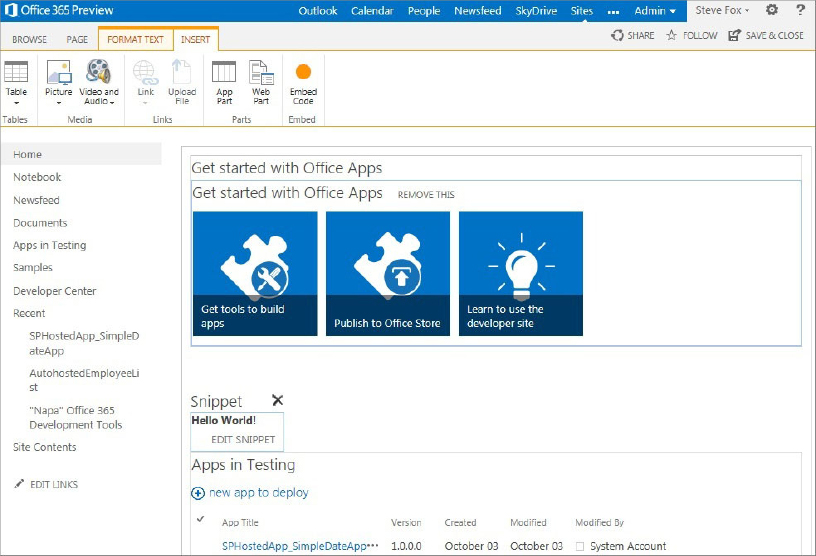Open the recent AutohostedEmployeeList item
Viewport: 816px width, 556px height.
tap(84, 380)
